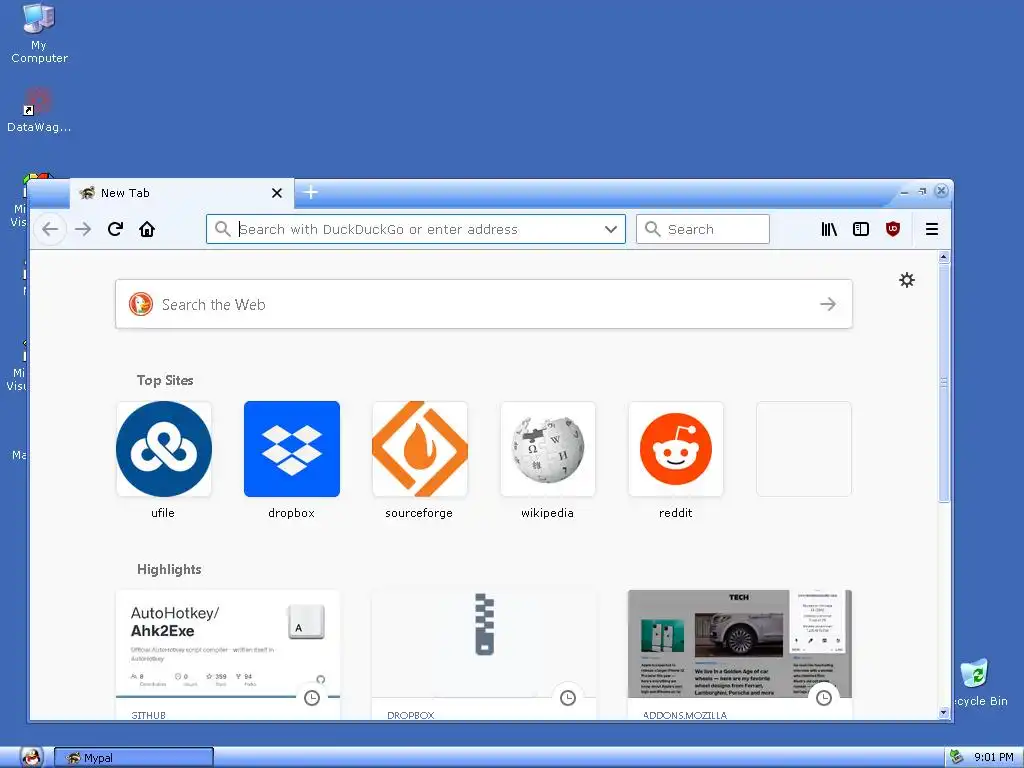Viewport: 1024px width, 768px height.
Task: Click the magnifier icon in address bar
Action: pos(223,229)
